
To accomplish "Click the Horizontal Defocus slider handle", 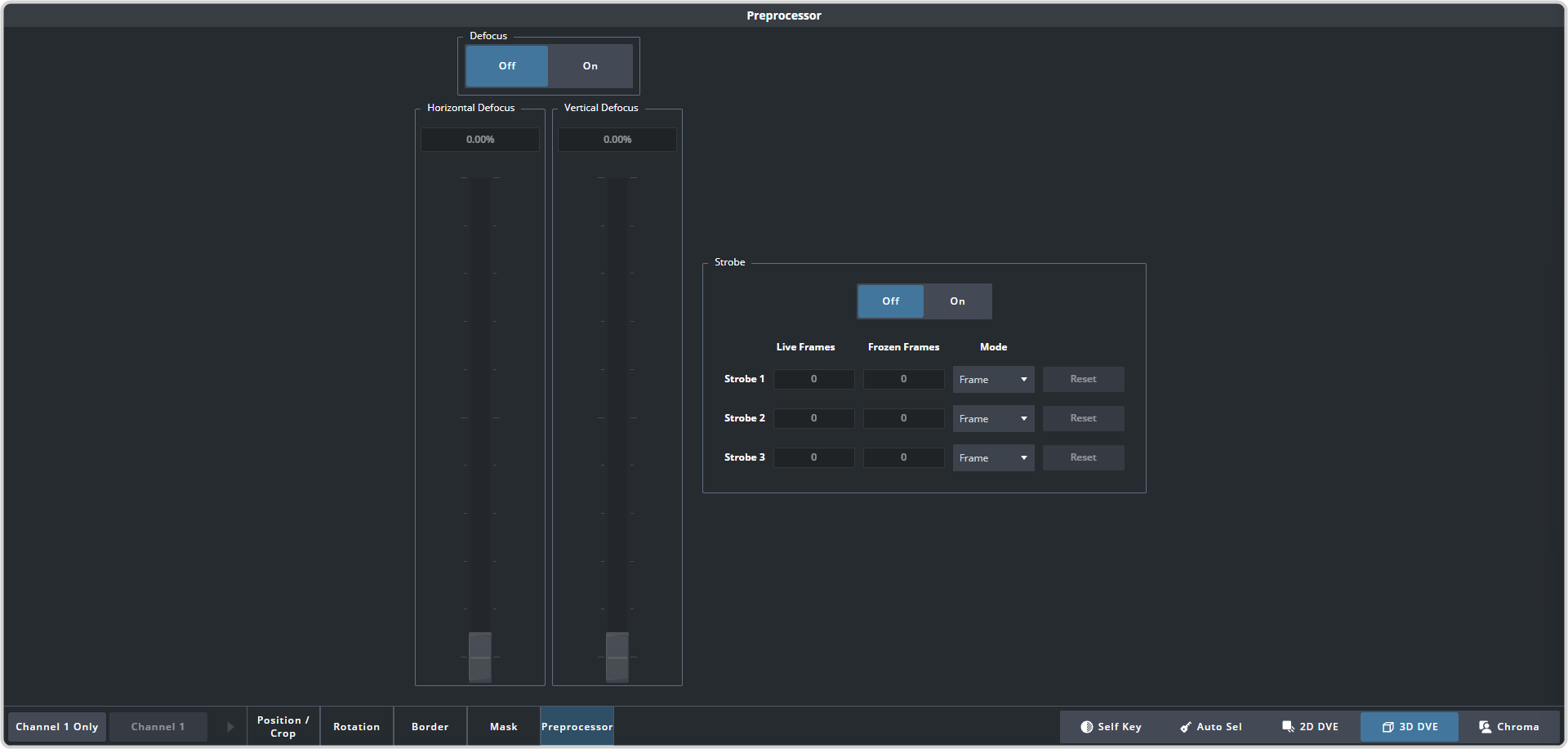I will coord(480,657).
